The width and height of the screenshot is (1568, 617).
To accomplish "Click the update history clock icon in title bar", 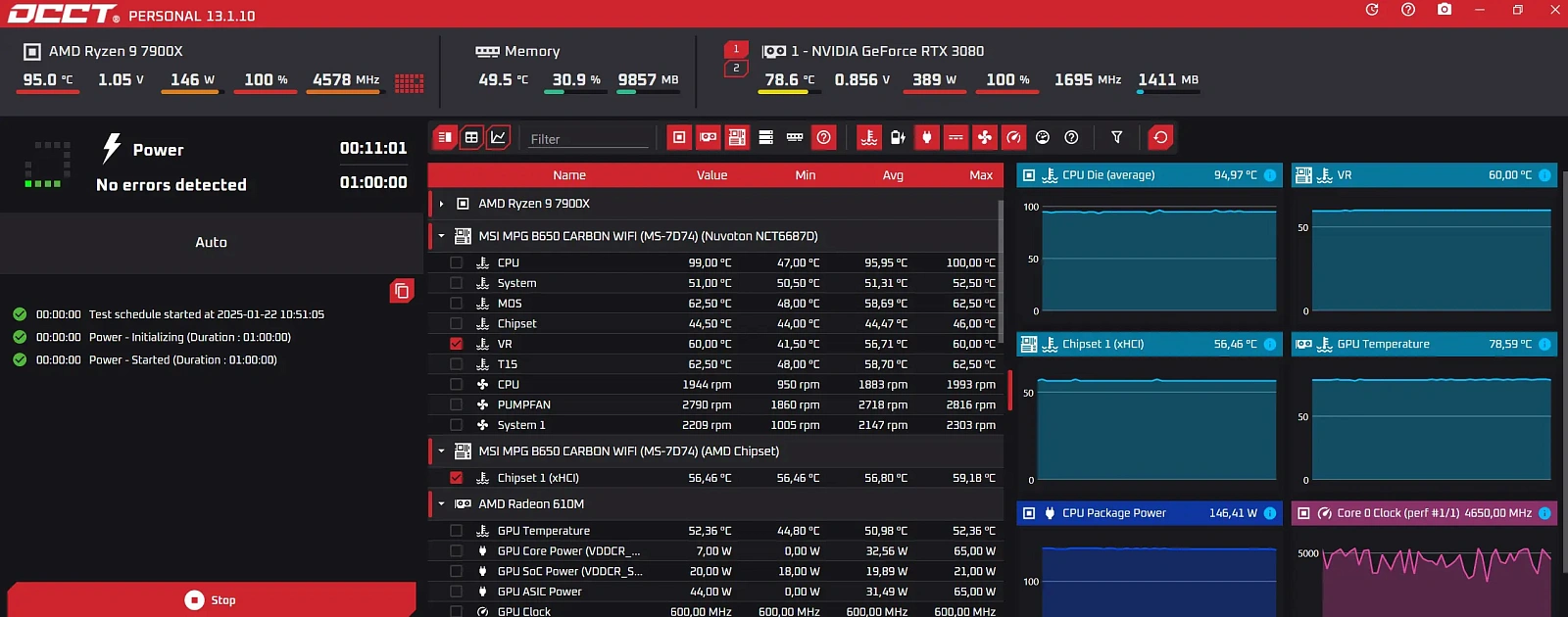I will tap(1372, 10).
